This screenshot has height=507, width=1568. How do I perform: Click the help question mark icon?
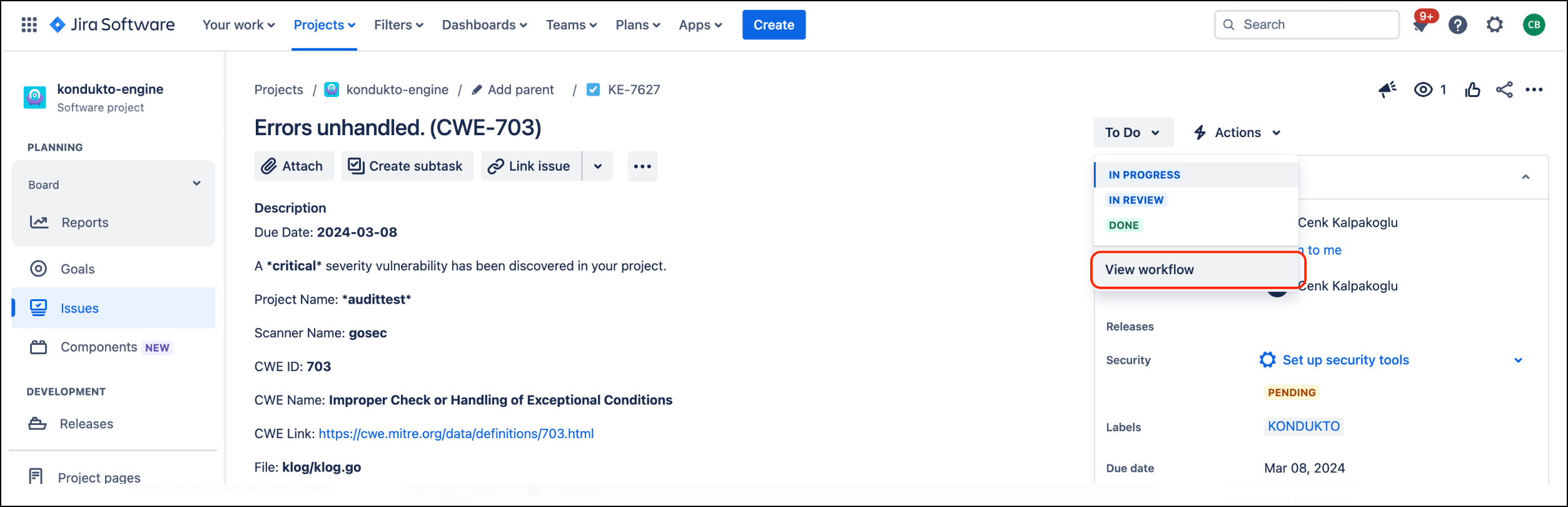pyautogui.click(x=1457, y=25)
